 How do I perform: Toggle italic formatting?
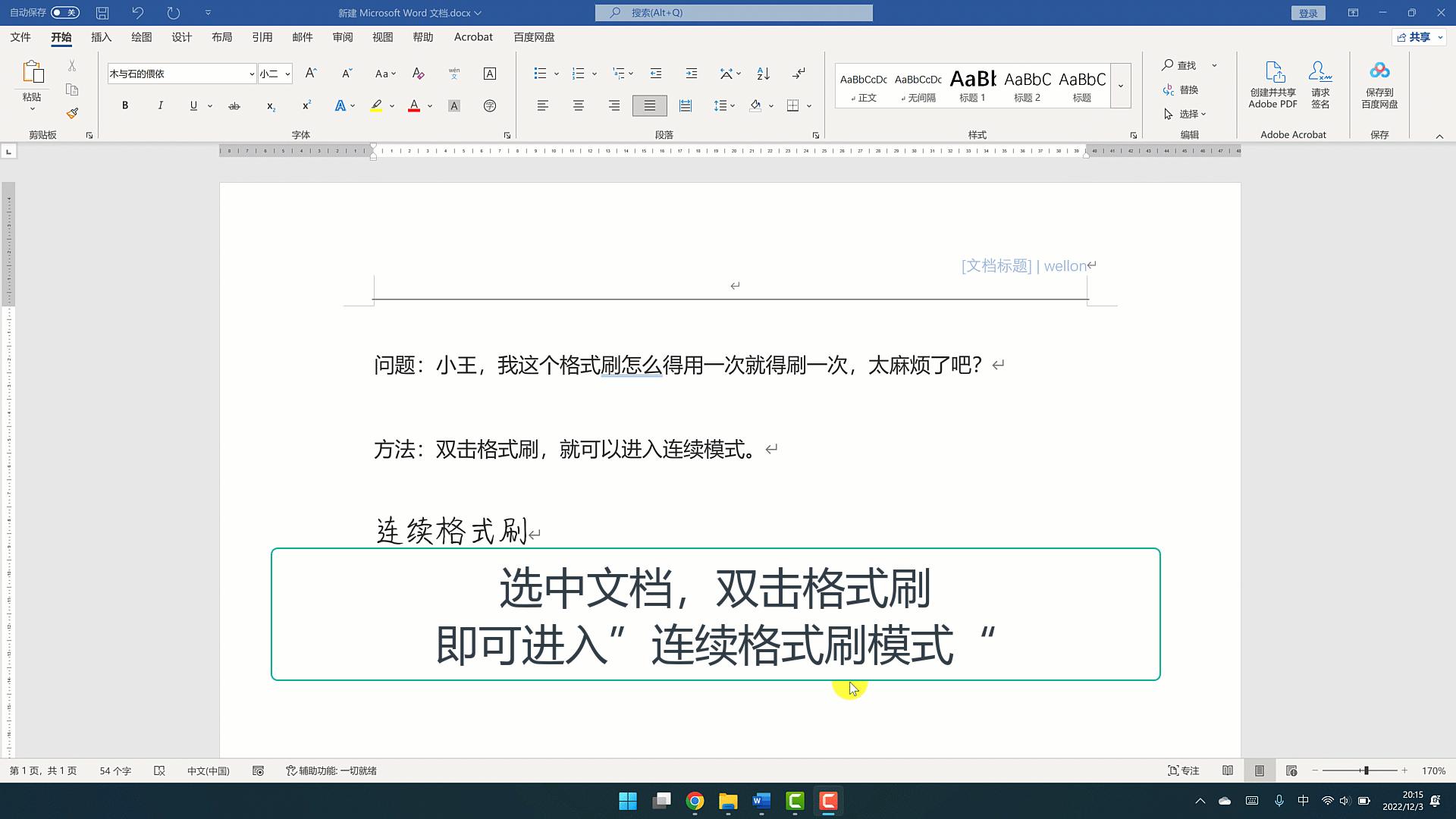point(160,105)
